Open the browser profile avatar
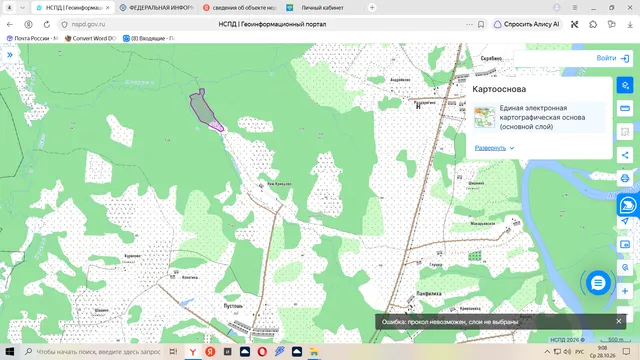Viewport: 640px width, 360px height. click(x=556, y=8)
